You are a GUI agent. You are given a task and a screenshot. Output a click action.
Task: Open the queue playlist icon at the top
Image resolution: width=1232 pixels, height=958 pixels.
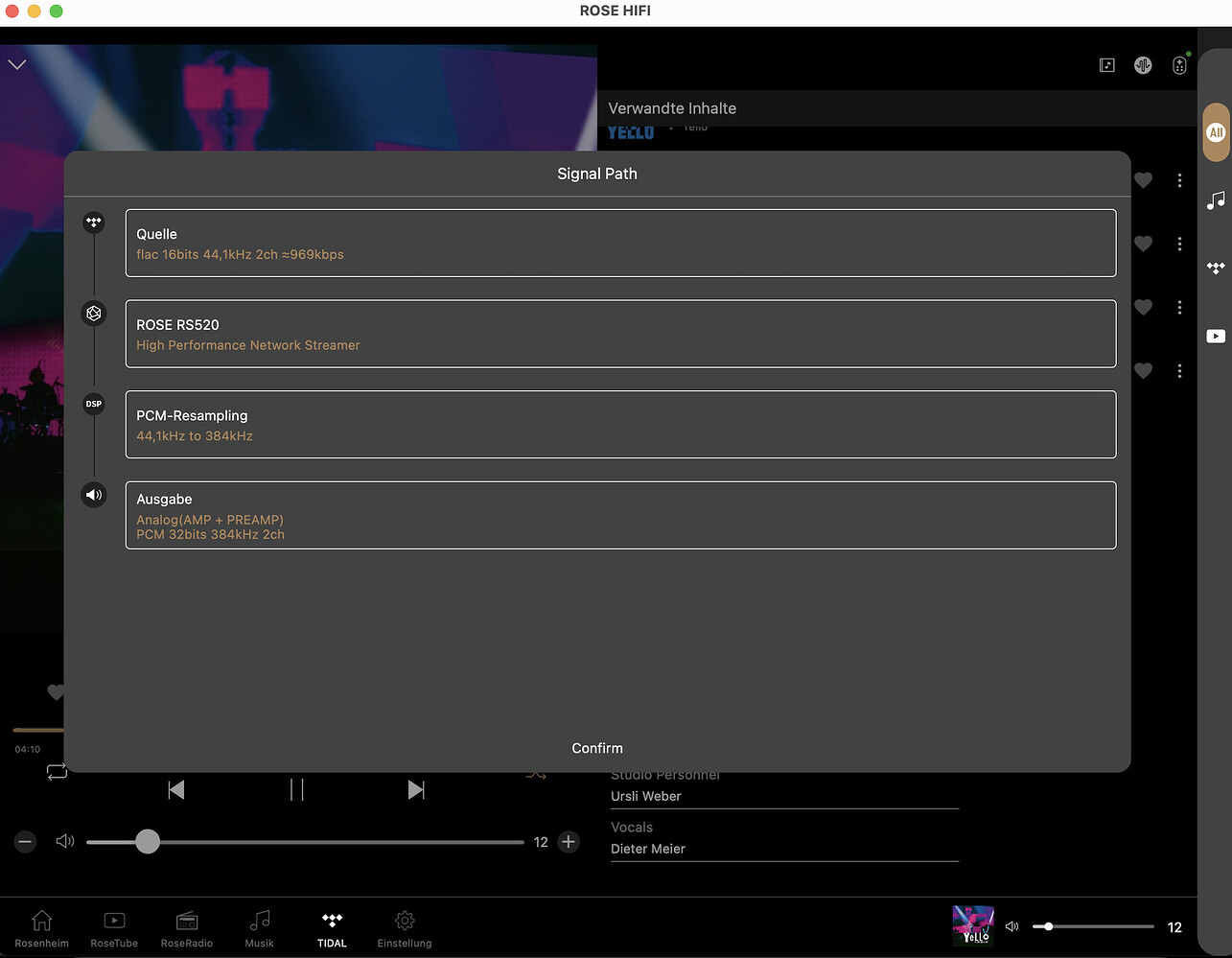[1107, 65]
